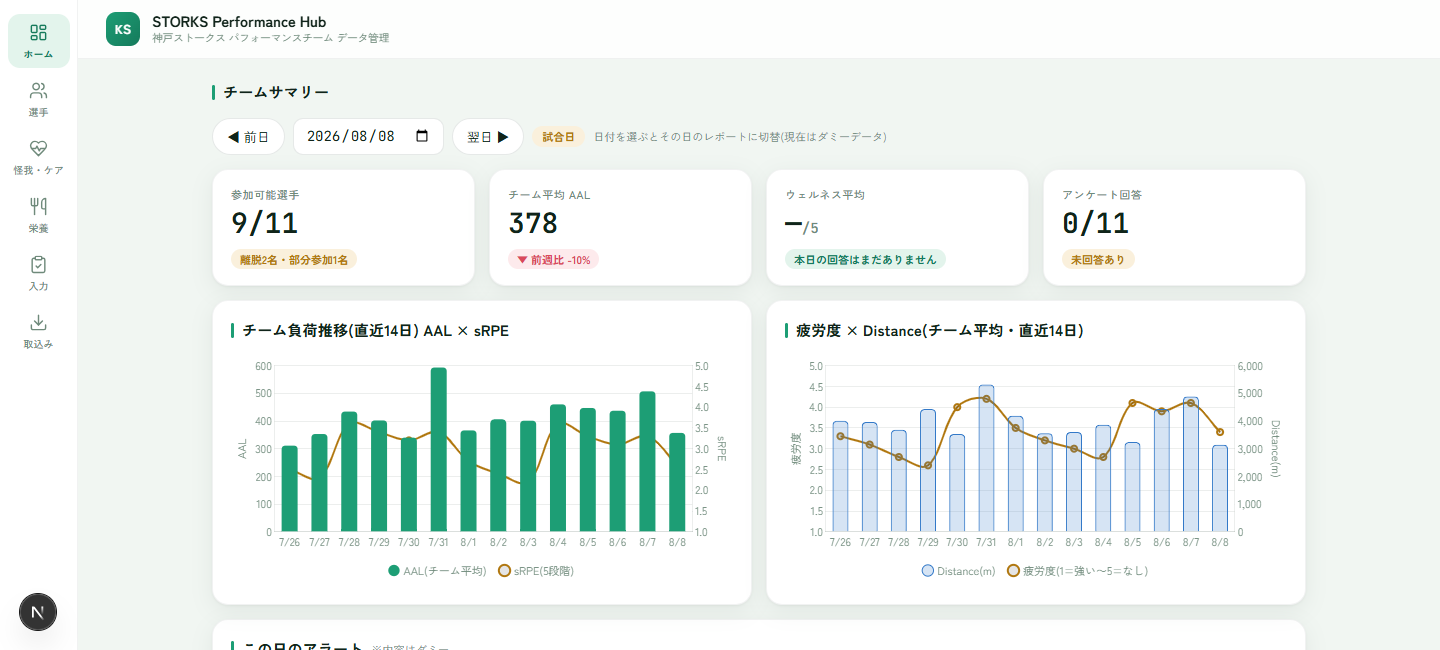Click 8/4 x-axis label in load chart
Image resolution: width=1440 pixels, height=650 pixels.
tap(557, 542)
